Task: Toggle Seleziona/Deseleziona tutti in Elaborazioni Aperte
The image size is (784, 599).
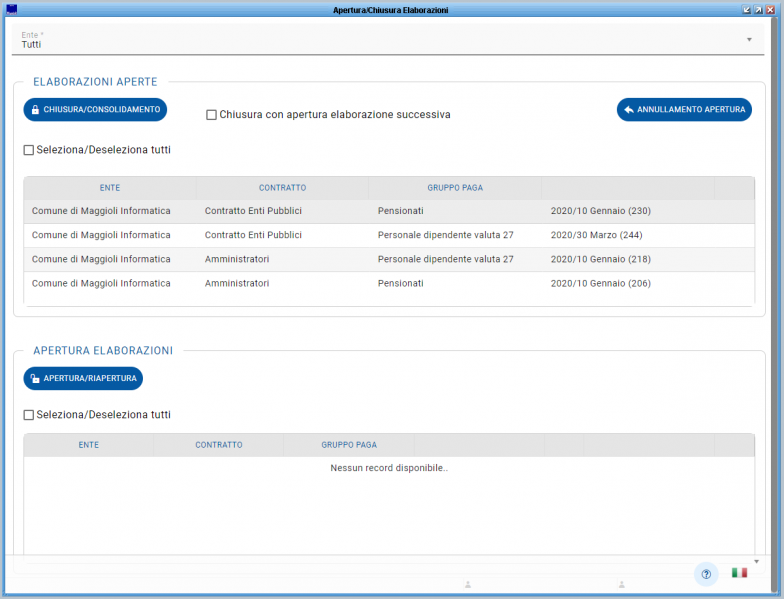Action: pos(29,150)
